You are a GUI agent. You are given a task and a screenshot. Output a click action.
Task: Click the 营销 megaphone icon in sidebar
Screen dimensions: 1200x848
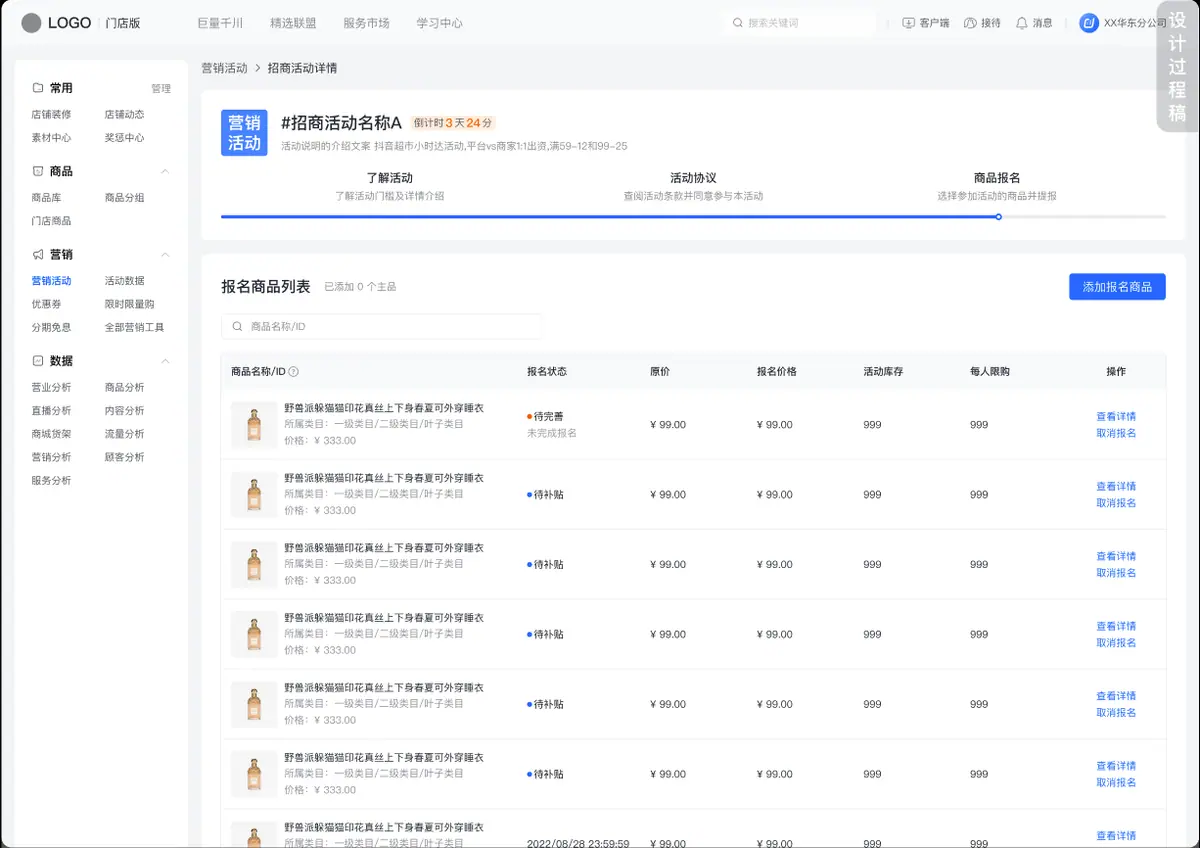tap(38, 254)
